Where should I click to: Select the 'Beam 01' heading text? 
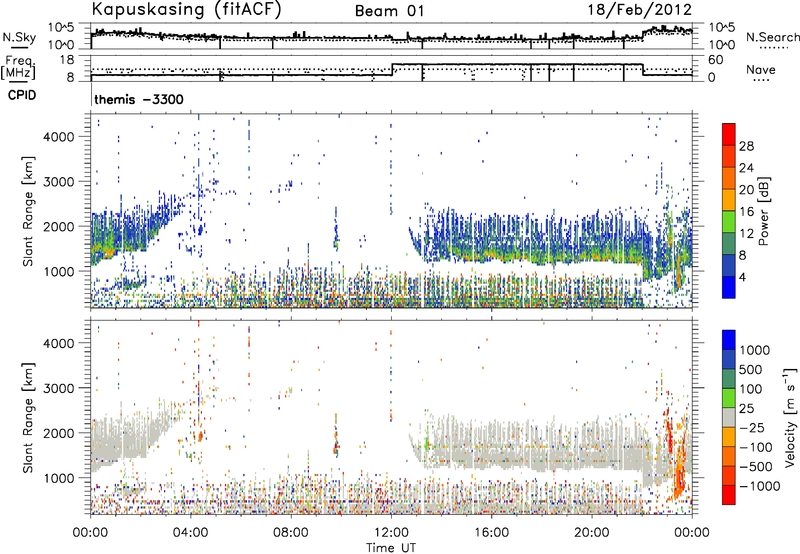pos(390,11)
